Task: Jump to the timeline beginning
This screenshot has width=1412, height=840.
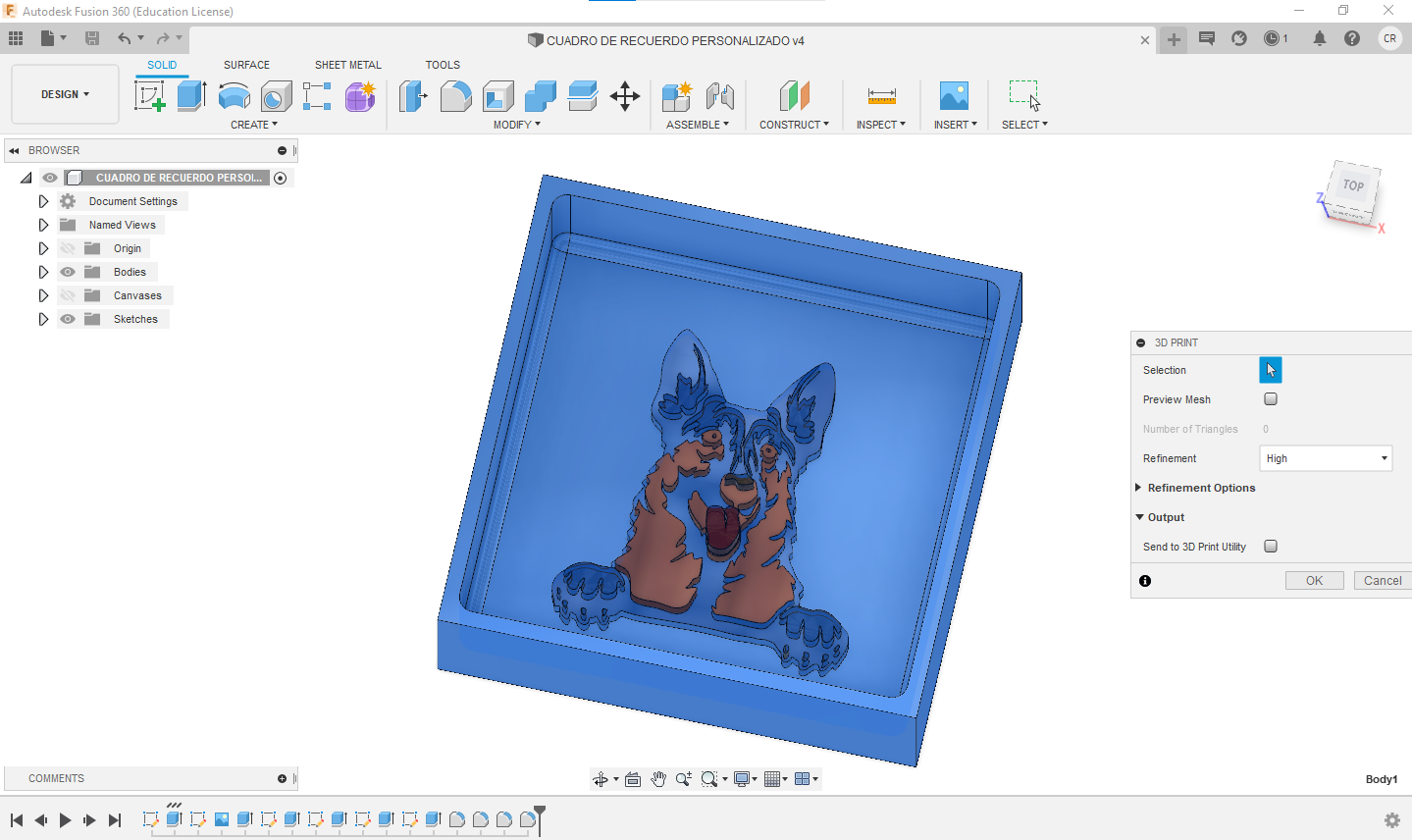Action: pos(17,820)
